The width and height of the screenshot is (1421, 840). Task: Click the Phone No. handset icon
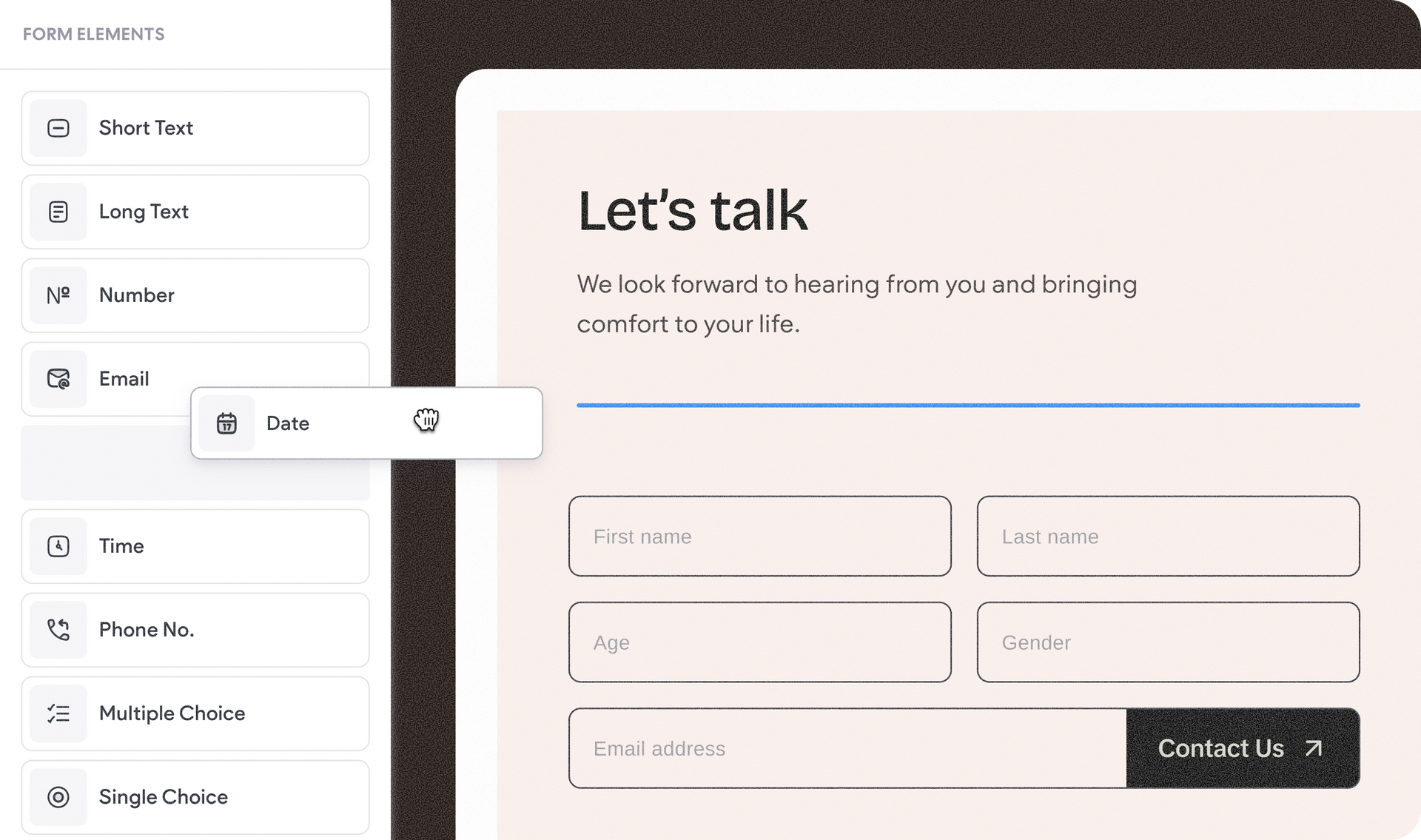pos(58,630)
